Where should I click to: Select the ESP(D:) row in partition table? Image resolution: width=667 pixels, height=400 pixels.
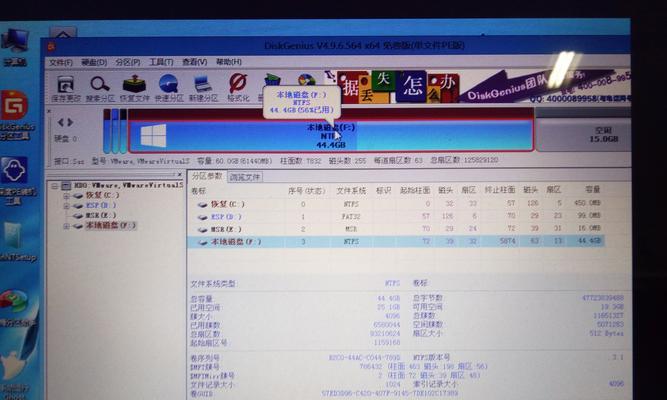click(396, 217)
